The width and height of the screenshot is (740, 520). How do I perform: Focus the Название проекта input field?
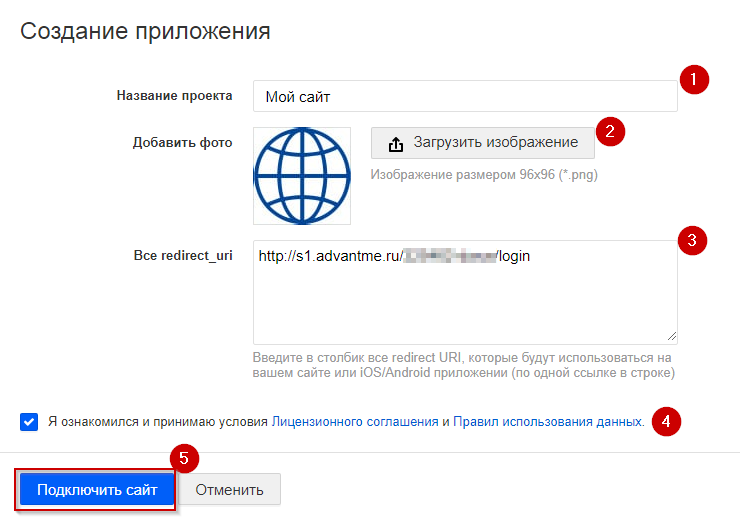pyautogui.click(x=465, y=97)
